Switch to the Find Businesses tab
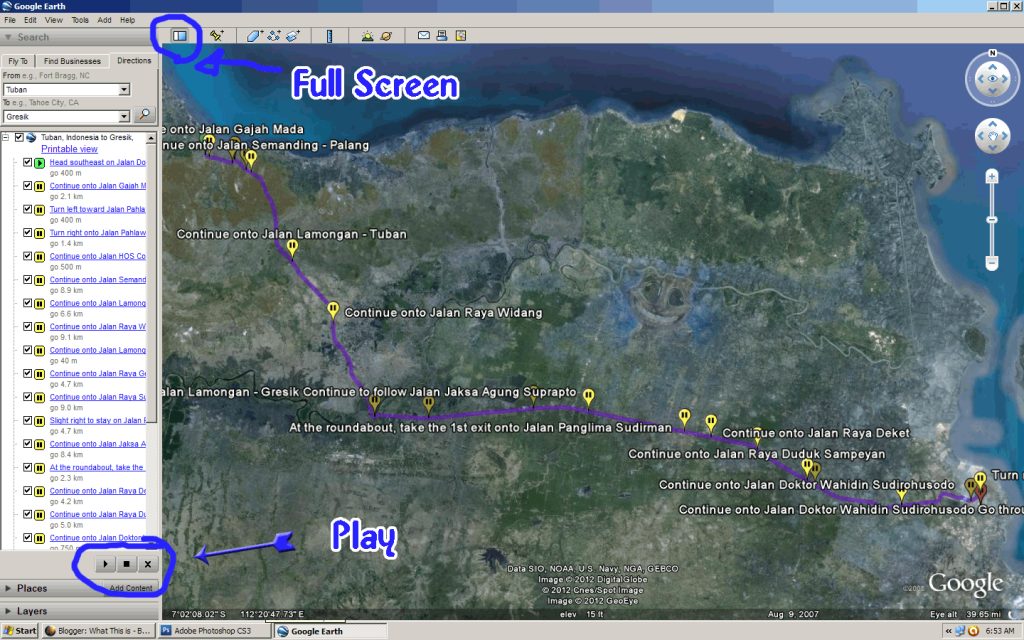Image resolution: width=1024 pixels, height=640 pixels. (71, 61)
